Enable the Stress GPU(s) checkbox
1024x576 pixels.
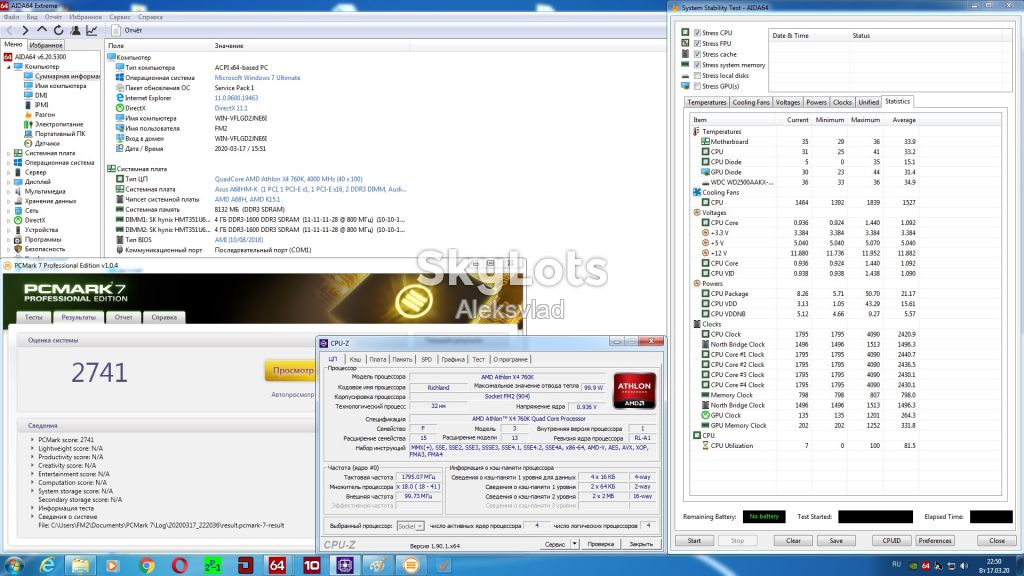pyautogui.click(x=697, y=86)
